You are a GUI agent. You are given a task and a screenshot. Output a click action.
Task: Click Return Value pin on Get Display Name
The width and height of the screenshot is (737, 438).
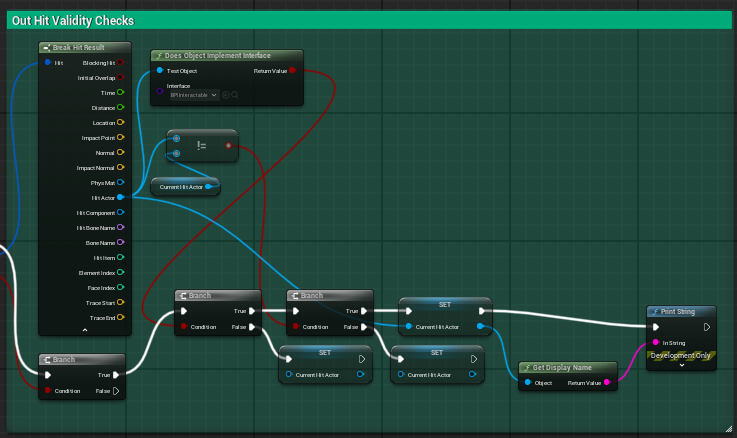pyautogui.click(x=607, y=383)
